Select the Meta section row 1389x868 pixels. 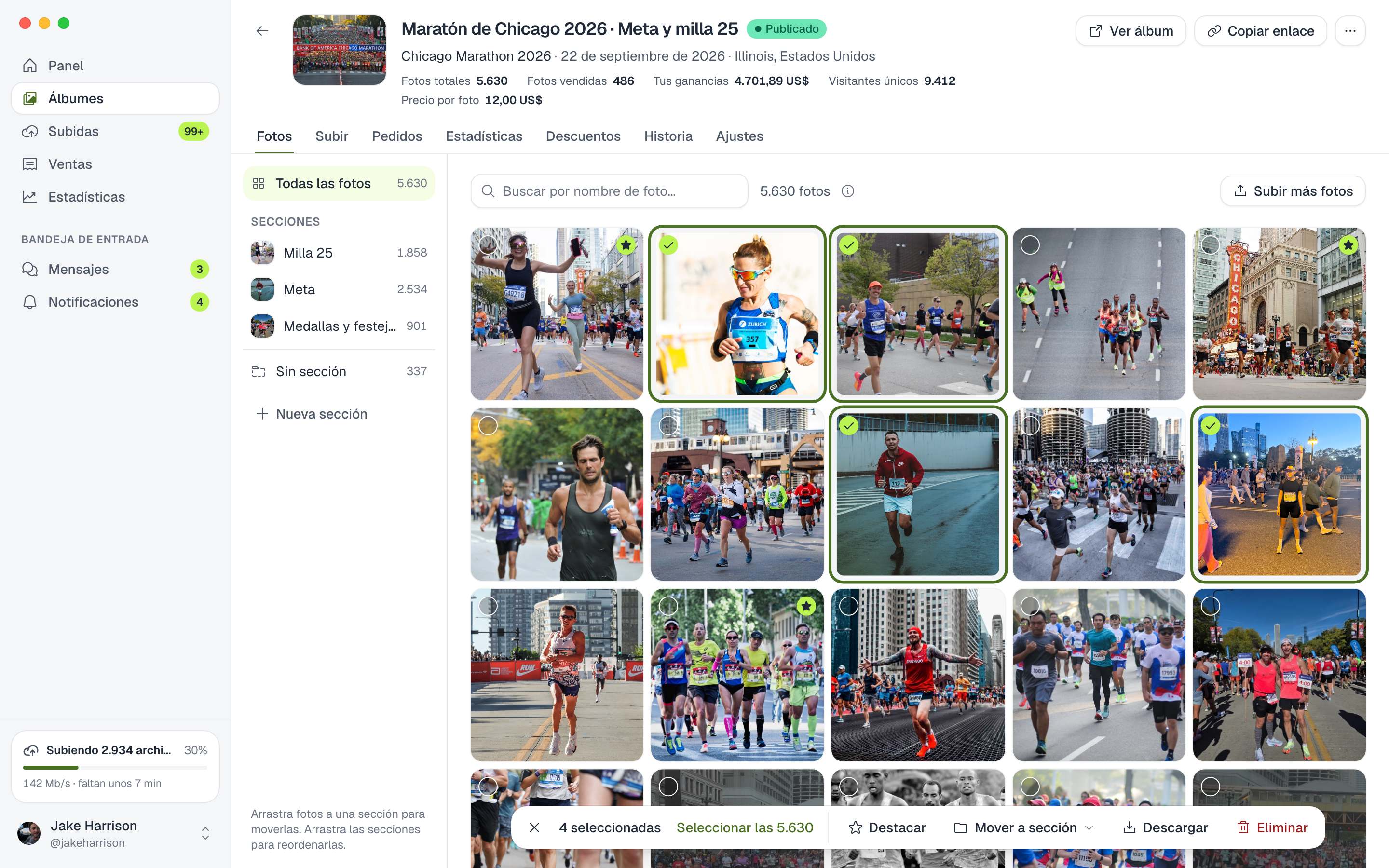tap(339, 289)
